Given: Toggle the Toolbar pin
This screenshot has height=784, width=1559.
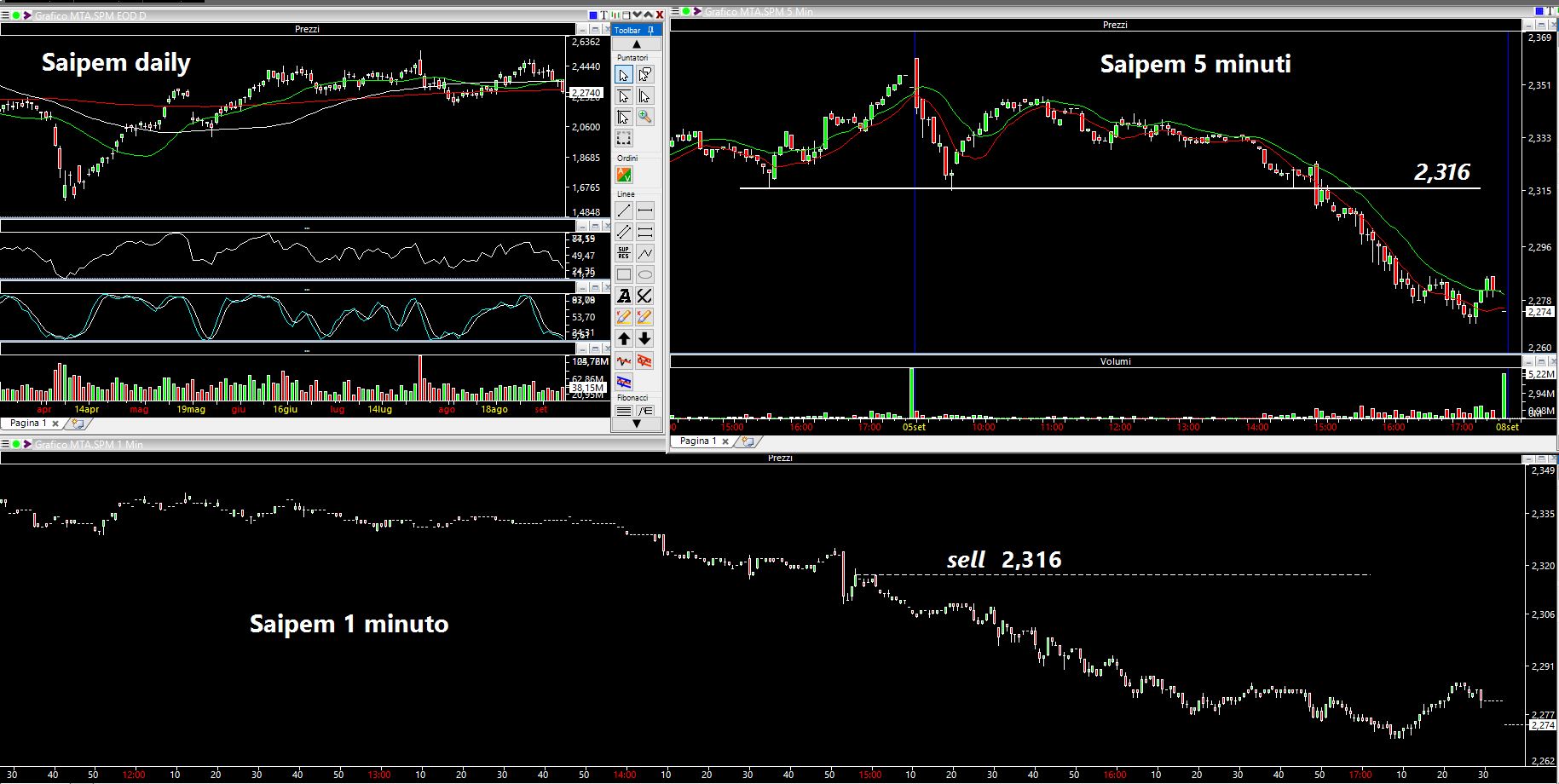Looking at the screenshot, I should (x=650, y=30).
